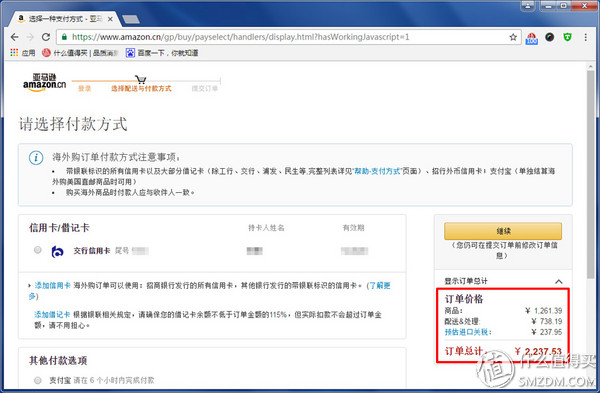
Task: Open the green shield extension icon
Action: pyautogui.click(x=567, y=37)
